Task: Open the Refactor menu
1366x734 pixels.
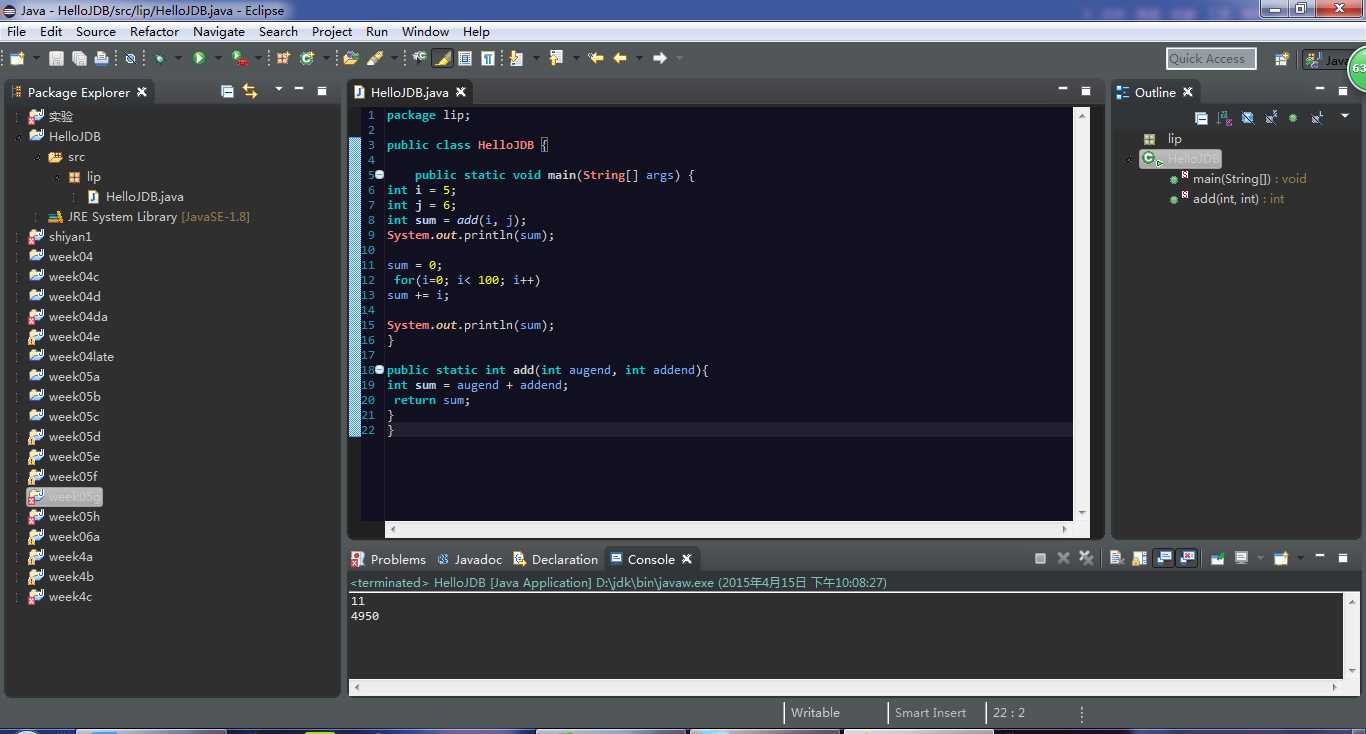Action: pos(155,31)
